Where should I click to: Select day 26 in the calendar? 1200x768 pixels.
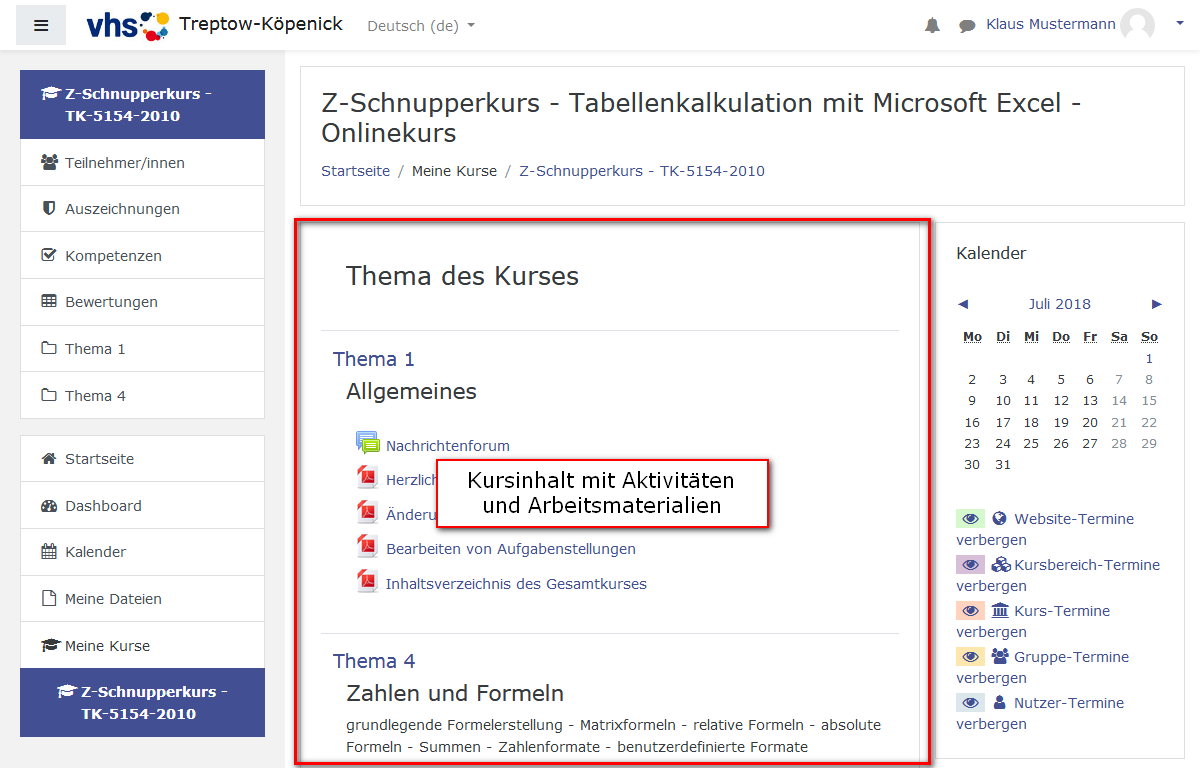tap(1061, 443)
